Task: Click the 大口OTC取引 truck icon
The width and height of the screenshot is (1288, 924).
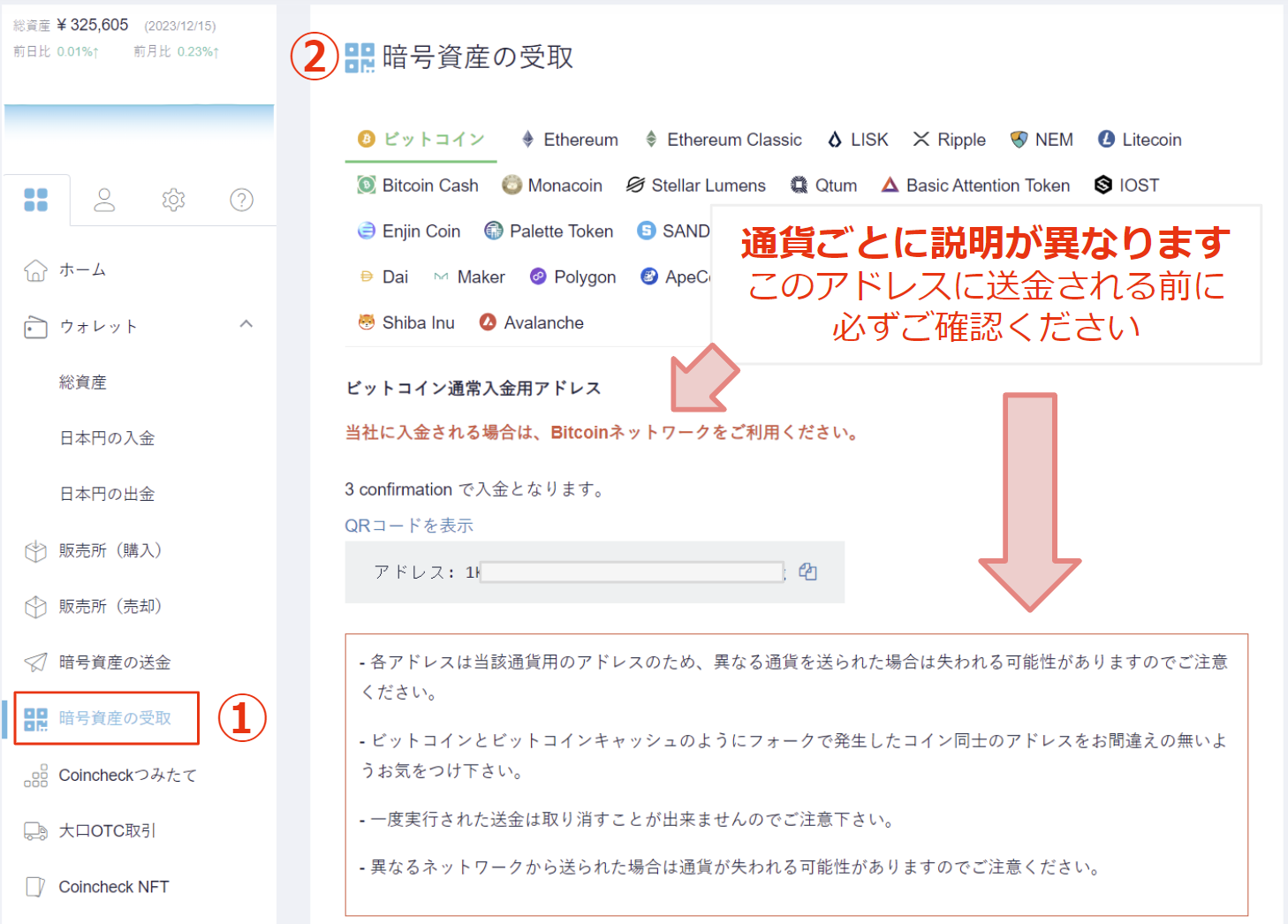Action: [x=35, y=831]
